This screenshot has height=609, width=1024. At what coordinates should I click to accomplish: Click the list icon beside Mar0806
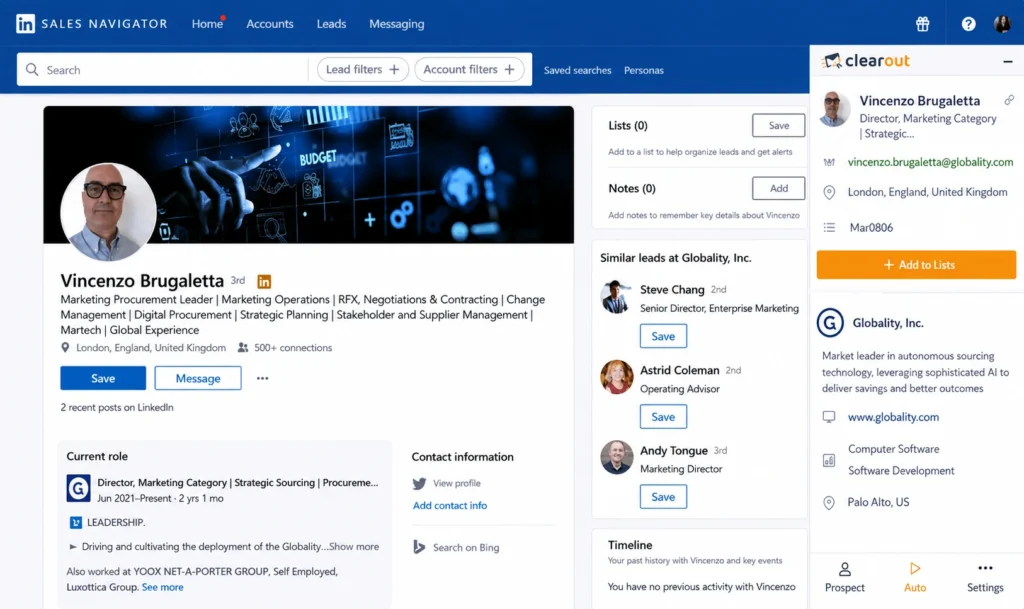click(829, 228)
